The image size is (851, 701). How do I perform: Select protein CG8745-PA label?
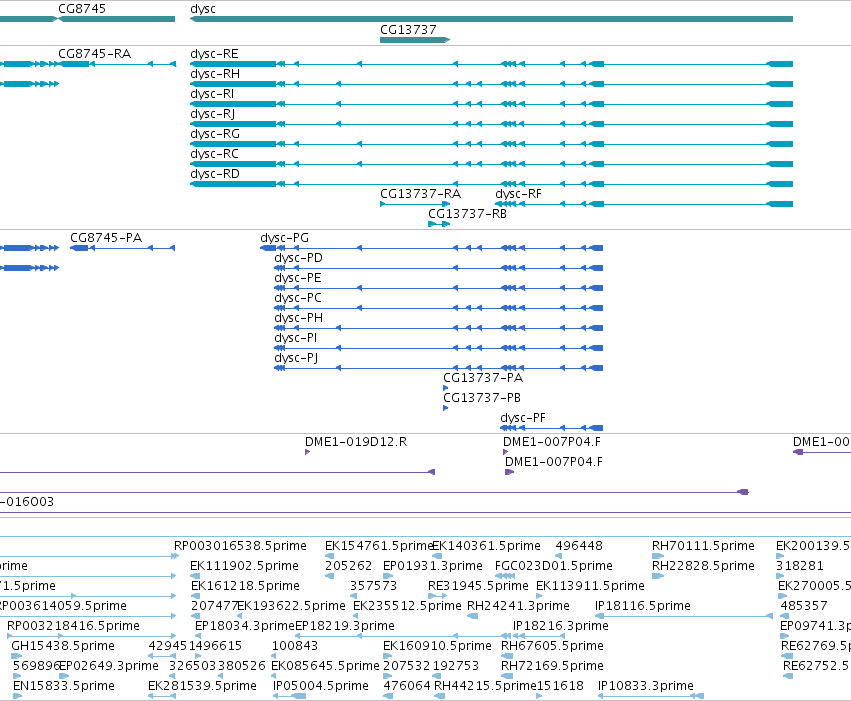point(106,238)
